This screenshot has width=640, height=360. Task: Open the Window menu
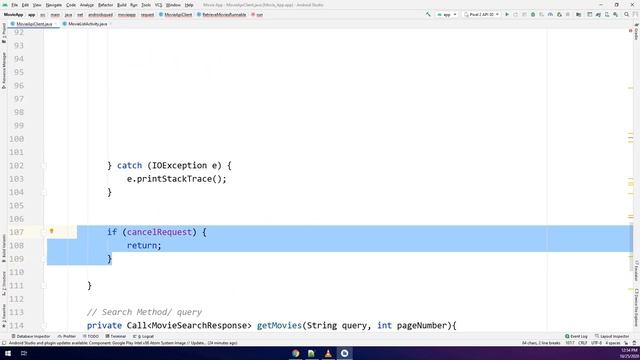(x=173, y=5)
